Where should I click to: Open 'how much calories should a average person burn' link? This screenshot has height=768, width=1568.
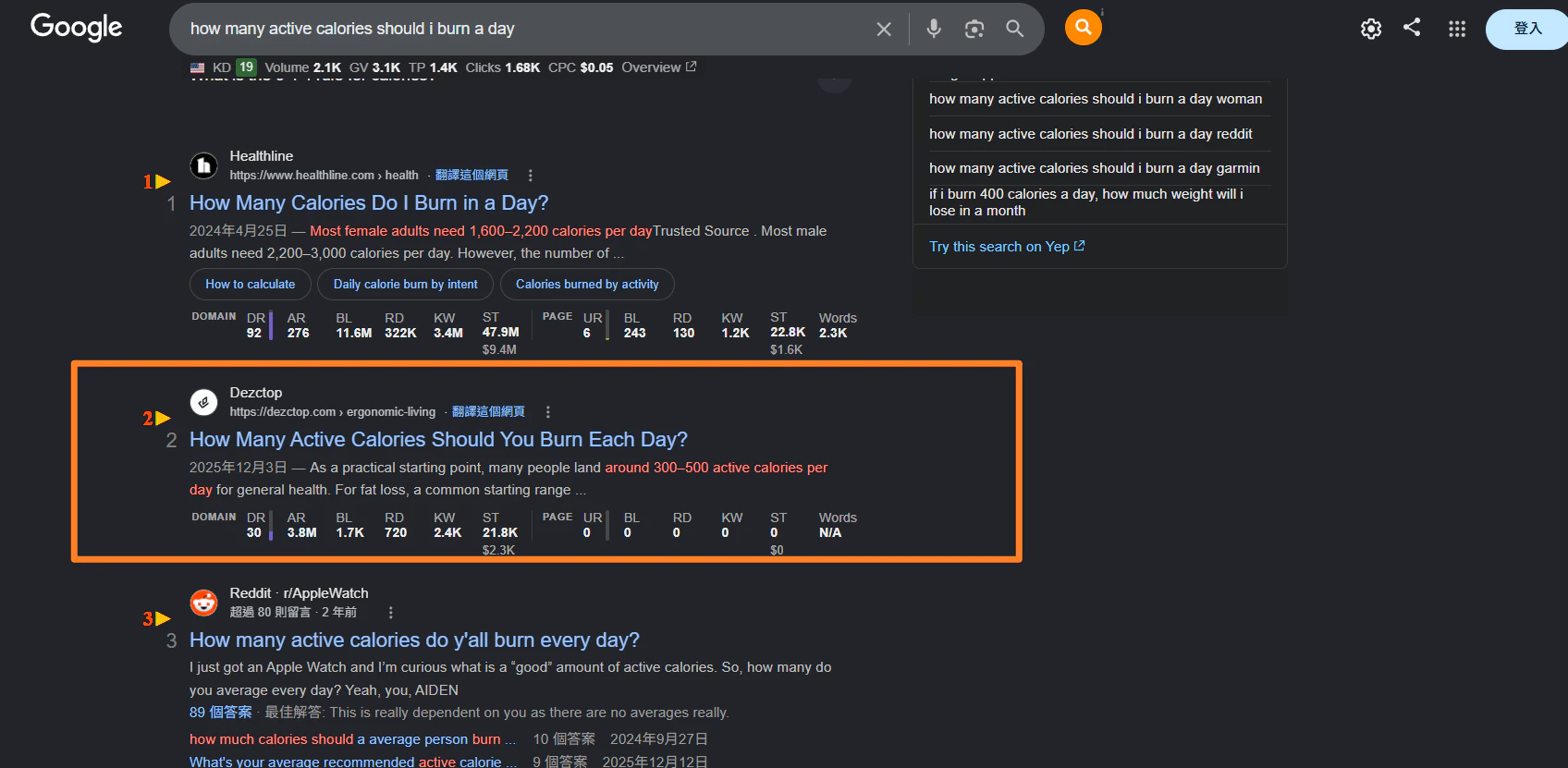(352, 739)
